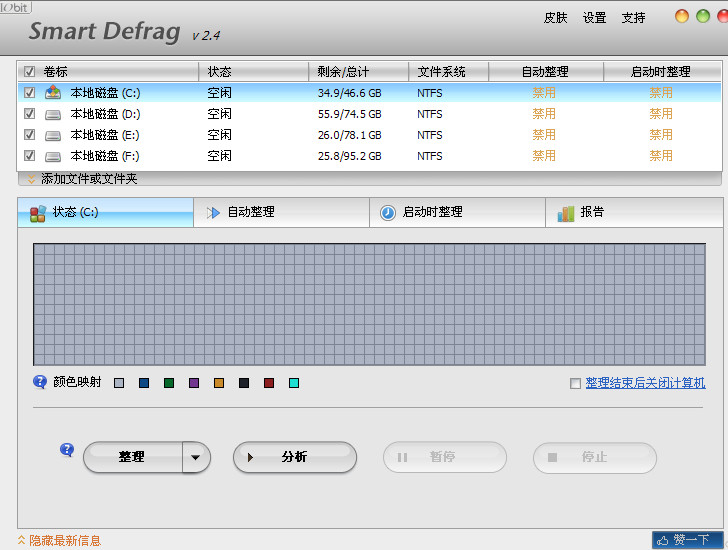Click the 文件系统 column header
The image size is (728, 550).
click(x=448, y=71)
